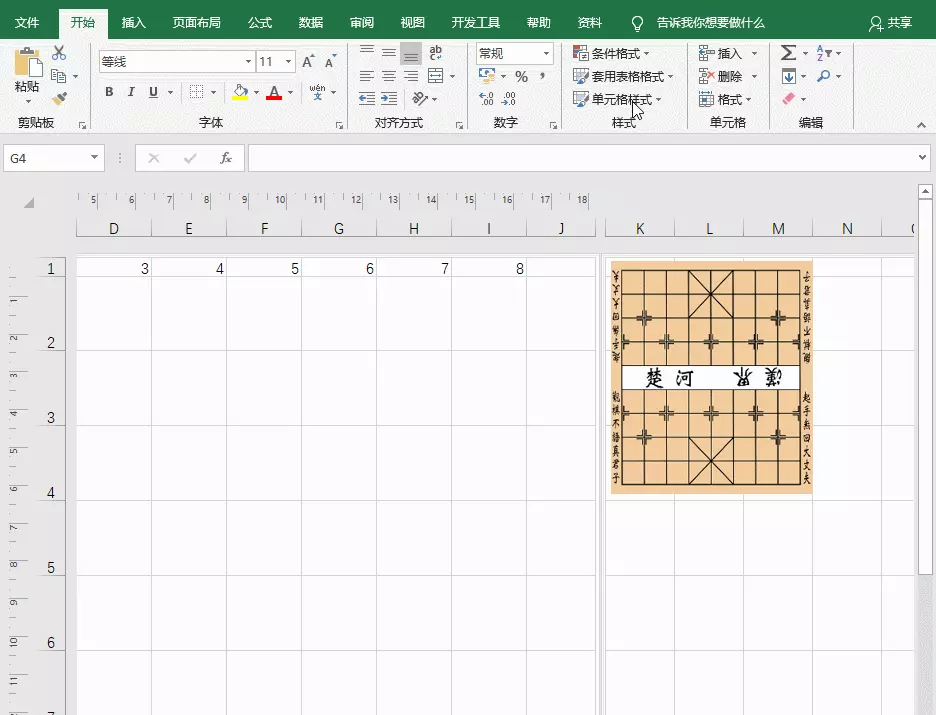The image size is (936, 715).
Task: Apply italic formatting
Action: click(x=131, y=92)
